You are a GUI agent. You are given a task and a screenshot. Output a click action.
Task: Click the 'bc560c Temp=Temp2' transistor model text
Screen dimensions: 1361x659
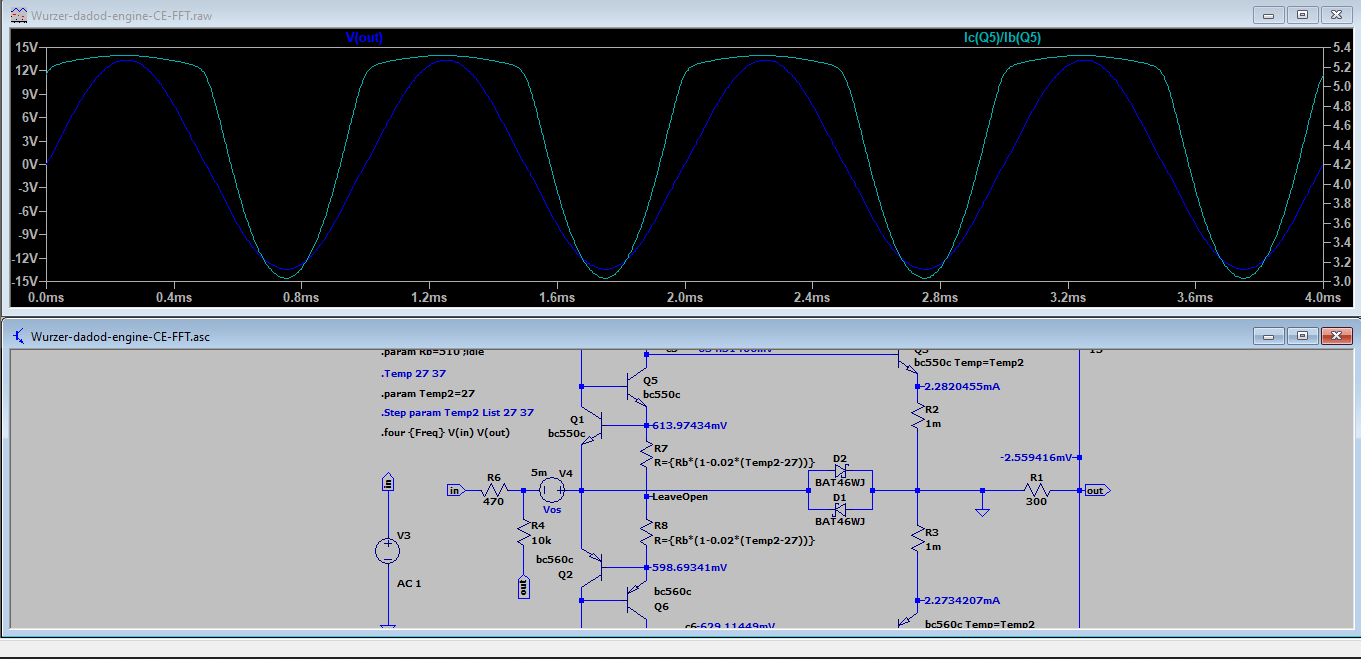click(x=979, y=625)
